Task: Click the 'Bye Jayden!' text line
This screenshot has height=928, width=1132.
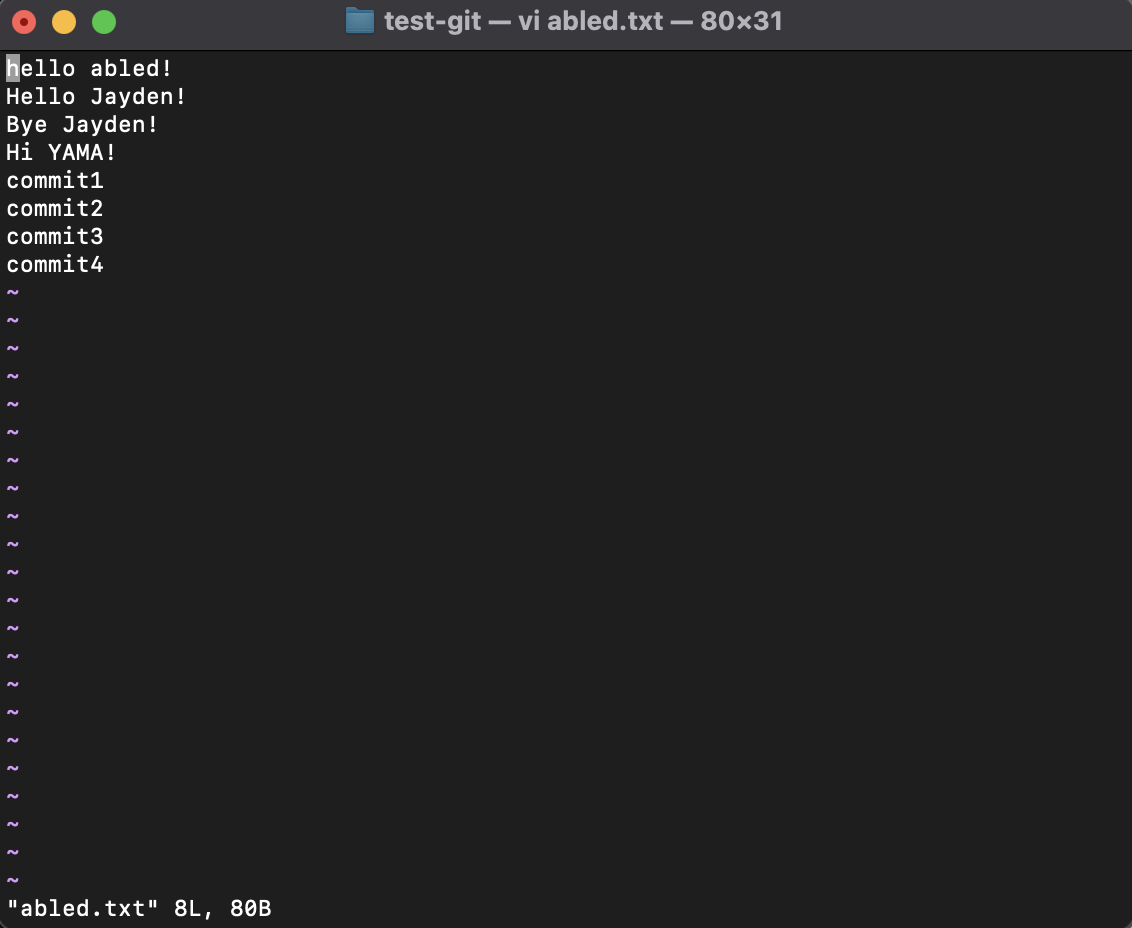Action: click(82, 124)
